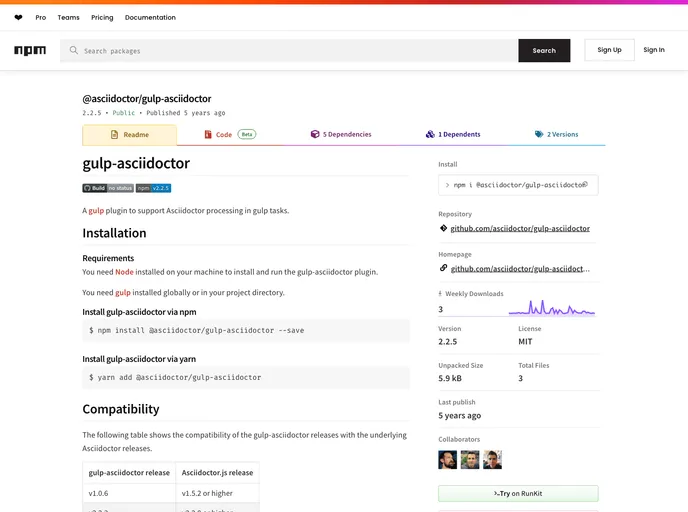Click the git icon beside the Repository link
This screenshot has height=512, width=688.
[x=443, y=228]
